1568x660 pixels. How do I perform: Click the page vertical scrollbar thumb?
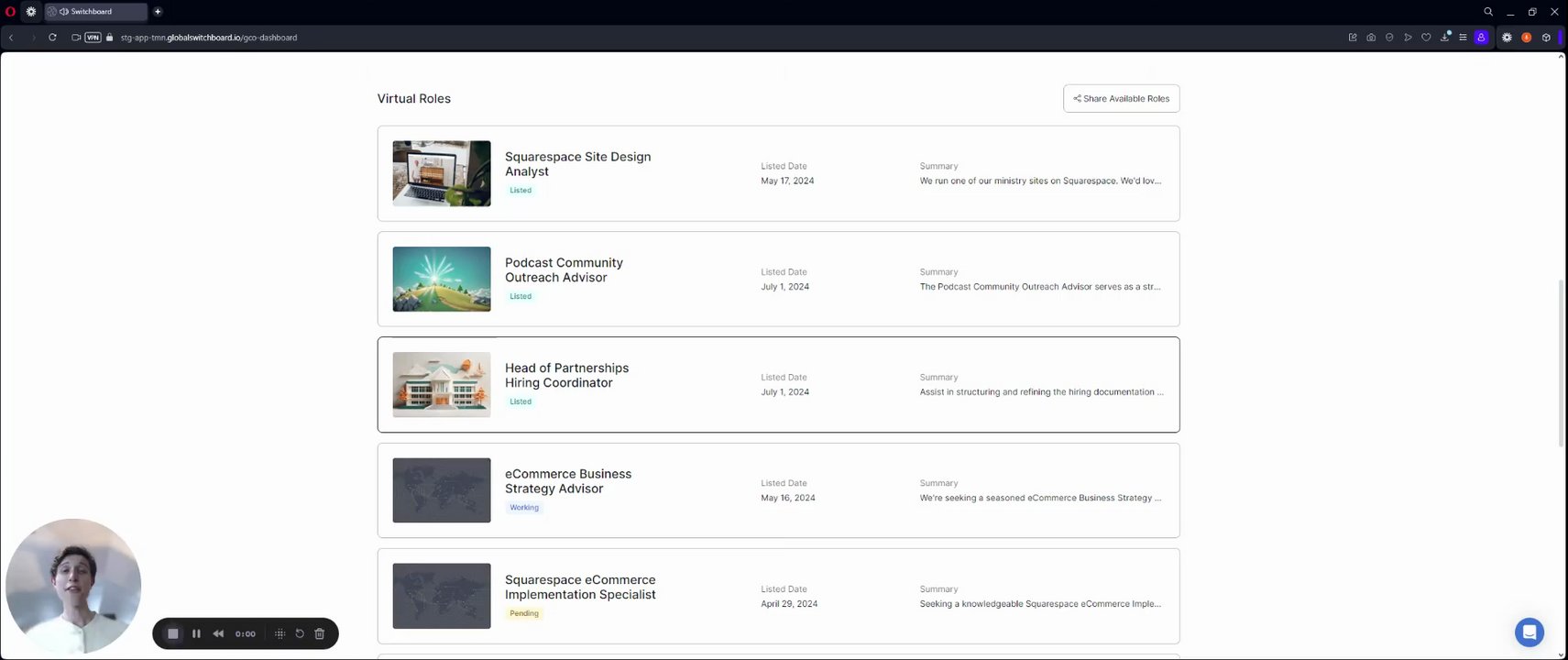point(1562,364)
